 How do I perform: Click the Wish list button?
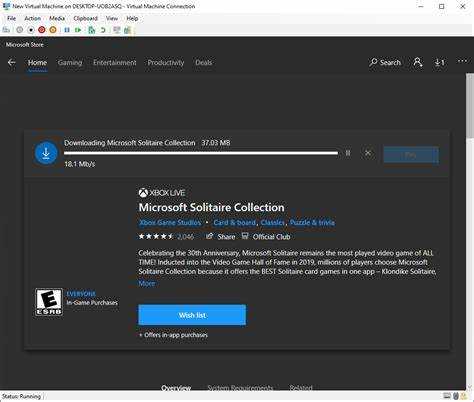(x=192, y=315)
